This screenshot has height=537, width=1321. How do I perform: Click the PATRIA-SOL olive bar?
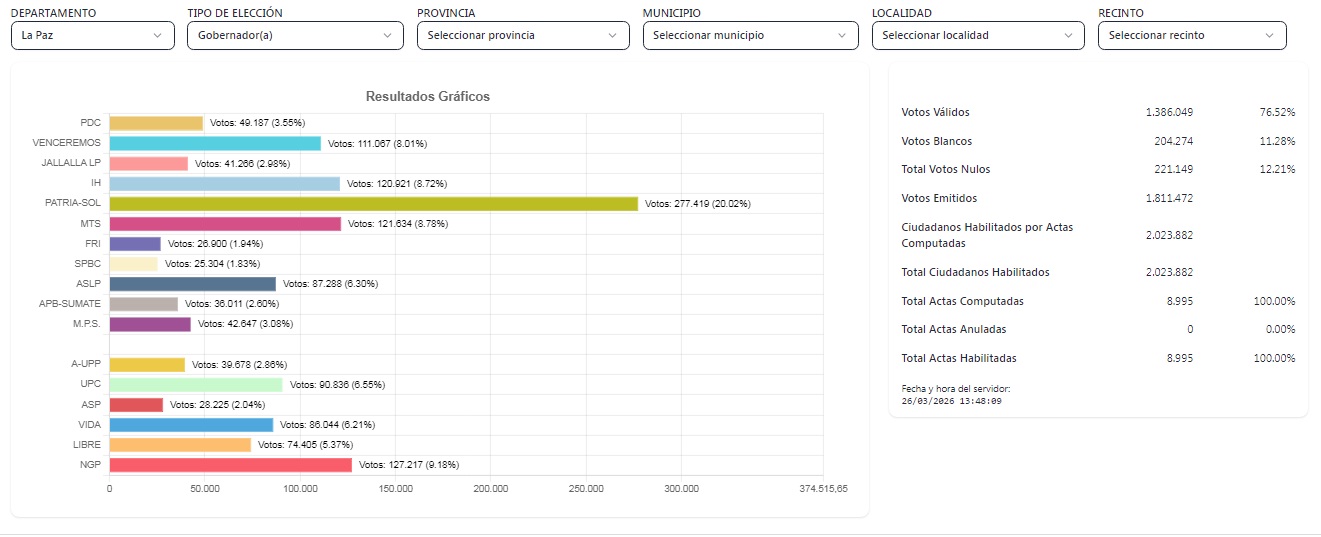pyautogui.click(x=373, y=204)
